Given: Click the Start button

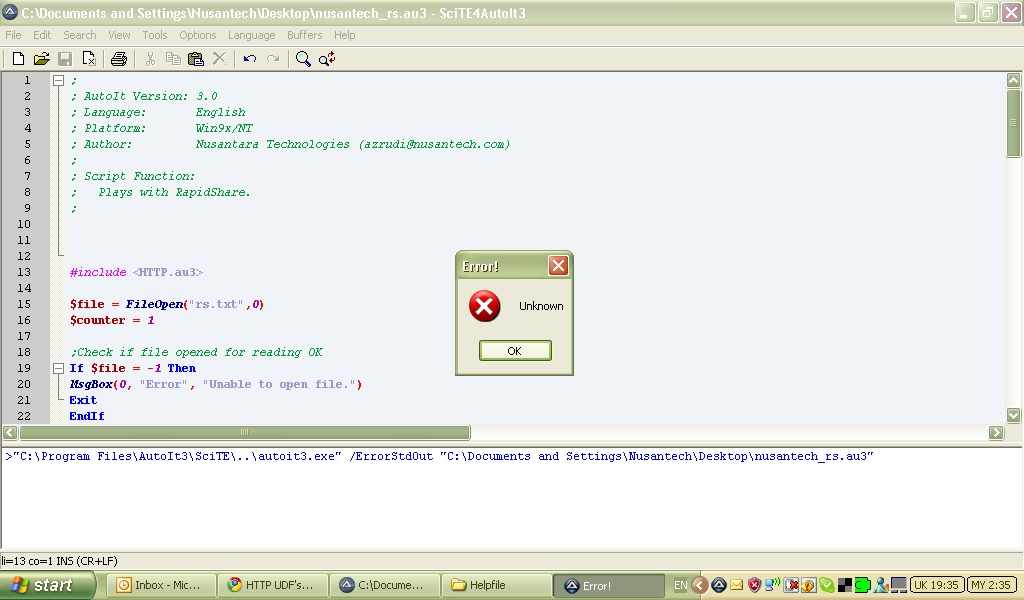Looking at the screenshot, I should tap(41, 586).
